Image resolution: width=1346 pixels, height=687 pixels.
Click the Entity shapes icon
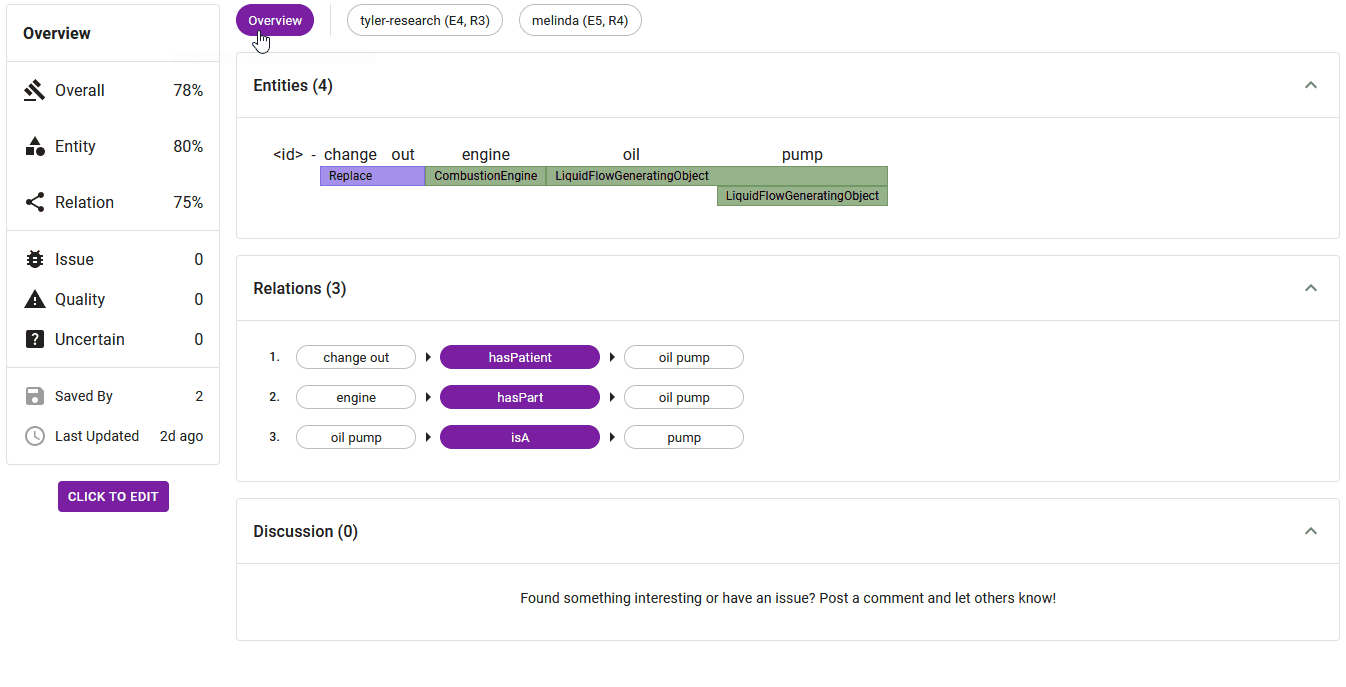35,147
